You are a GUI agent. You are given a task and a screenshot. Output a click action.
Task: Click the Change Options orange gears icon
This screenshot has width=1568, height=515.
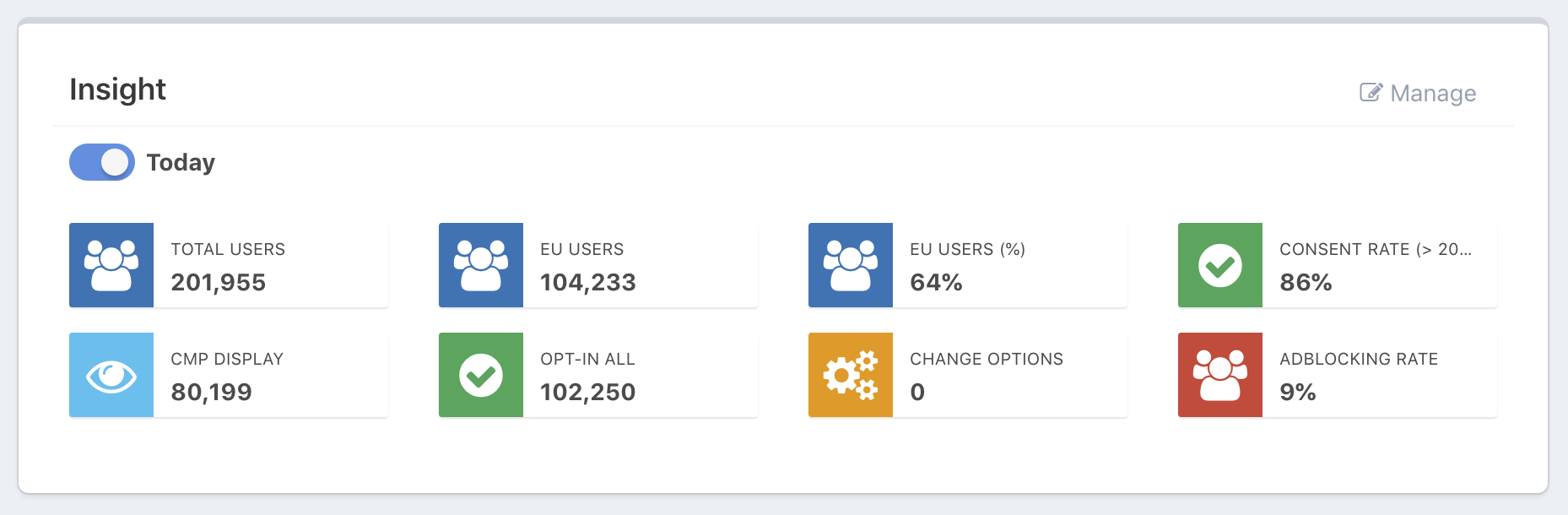pyautogui.click(x=851, y=375)
